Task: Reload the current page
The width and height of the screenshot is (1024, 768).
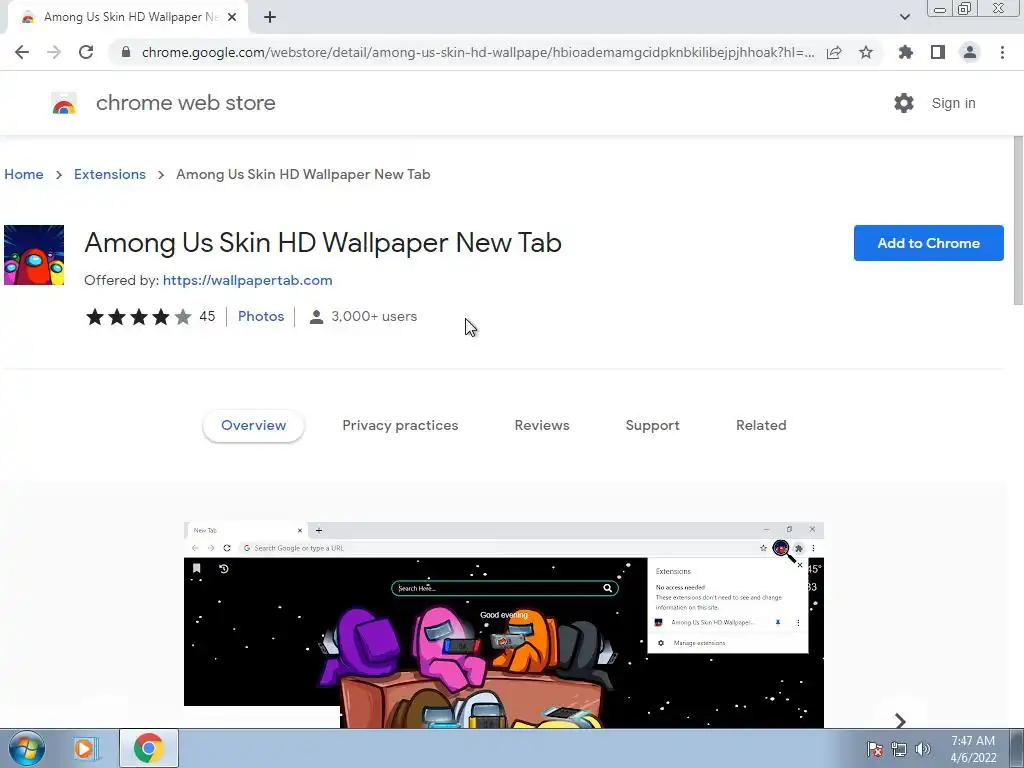Action: coord(86,52)
